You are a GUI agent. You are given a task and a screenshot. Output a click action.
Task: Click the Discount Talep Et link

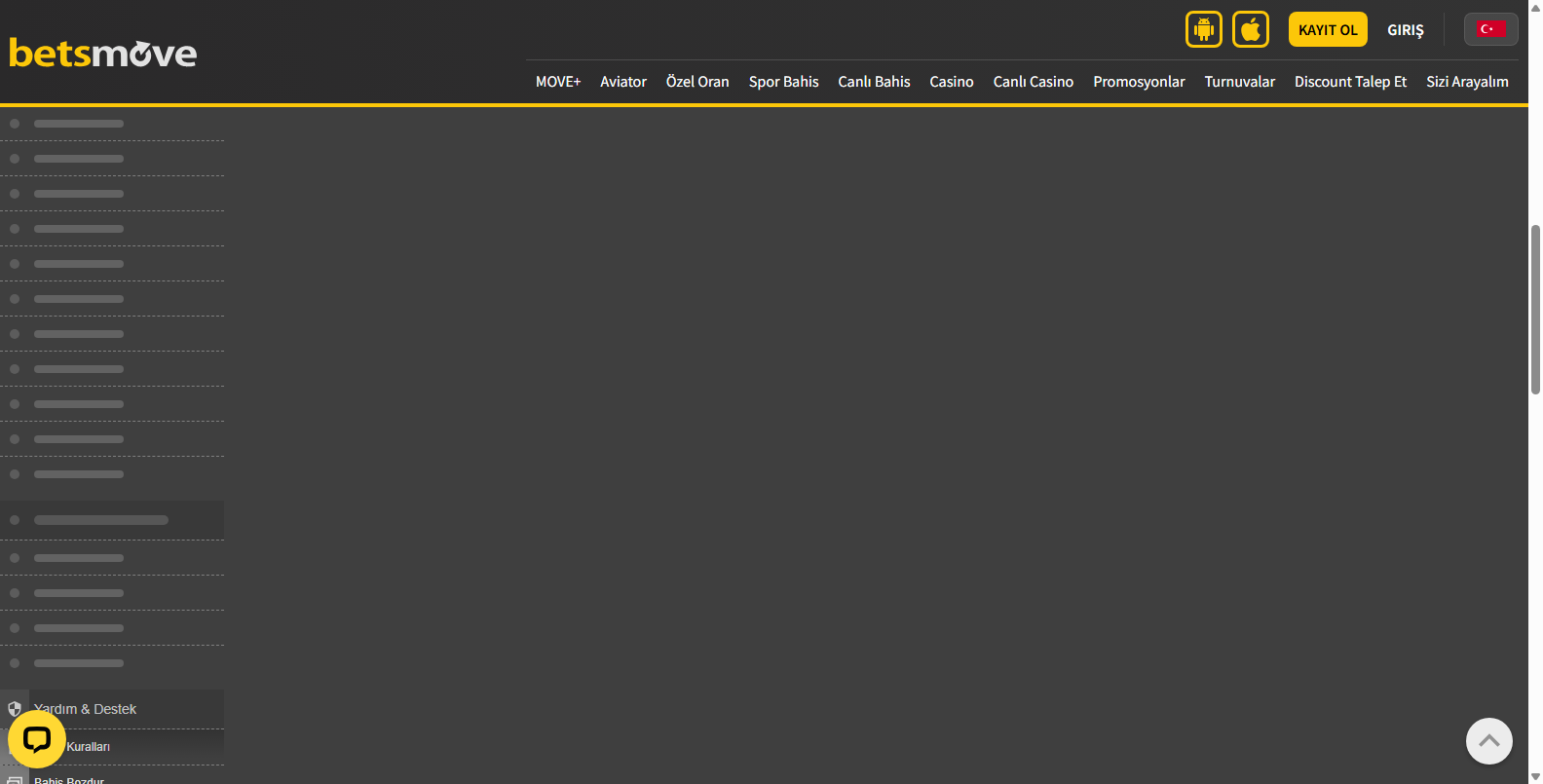pyautogui.click(x=1350, y=82)
